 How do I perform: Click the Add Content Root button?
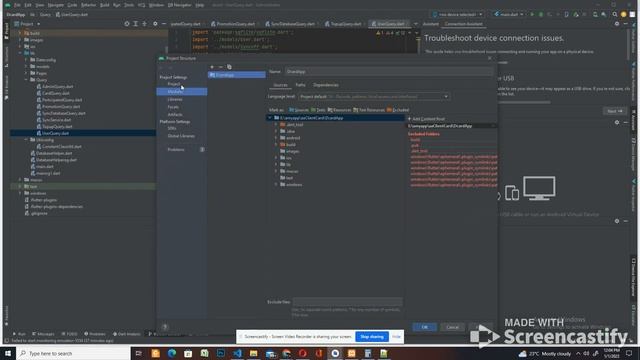(x=426, y=119)
